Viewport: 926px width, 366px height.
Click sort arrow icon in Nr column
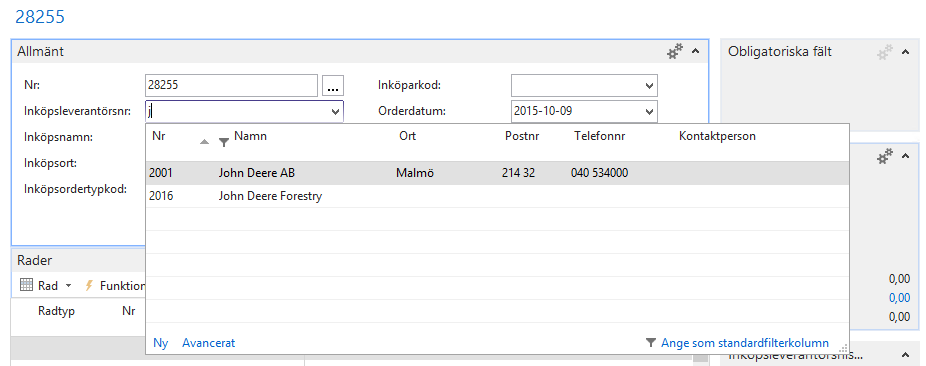[204, 142]
